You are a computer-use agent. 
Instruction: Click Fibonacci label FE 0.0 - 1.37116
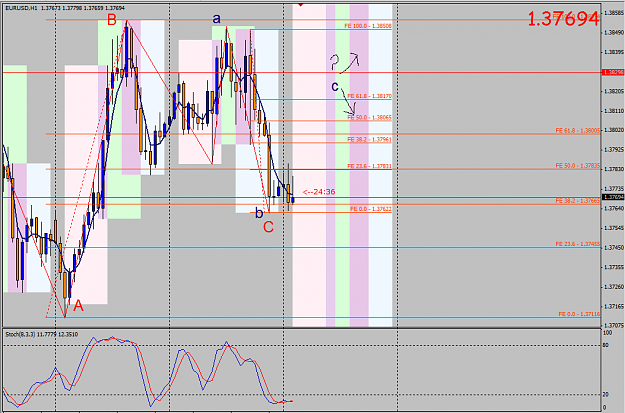tap(579, 314)
